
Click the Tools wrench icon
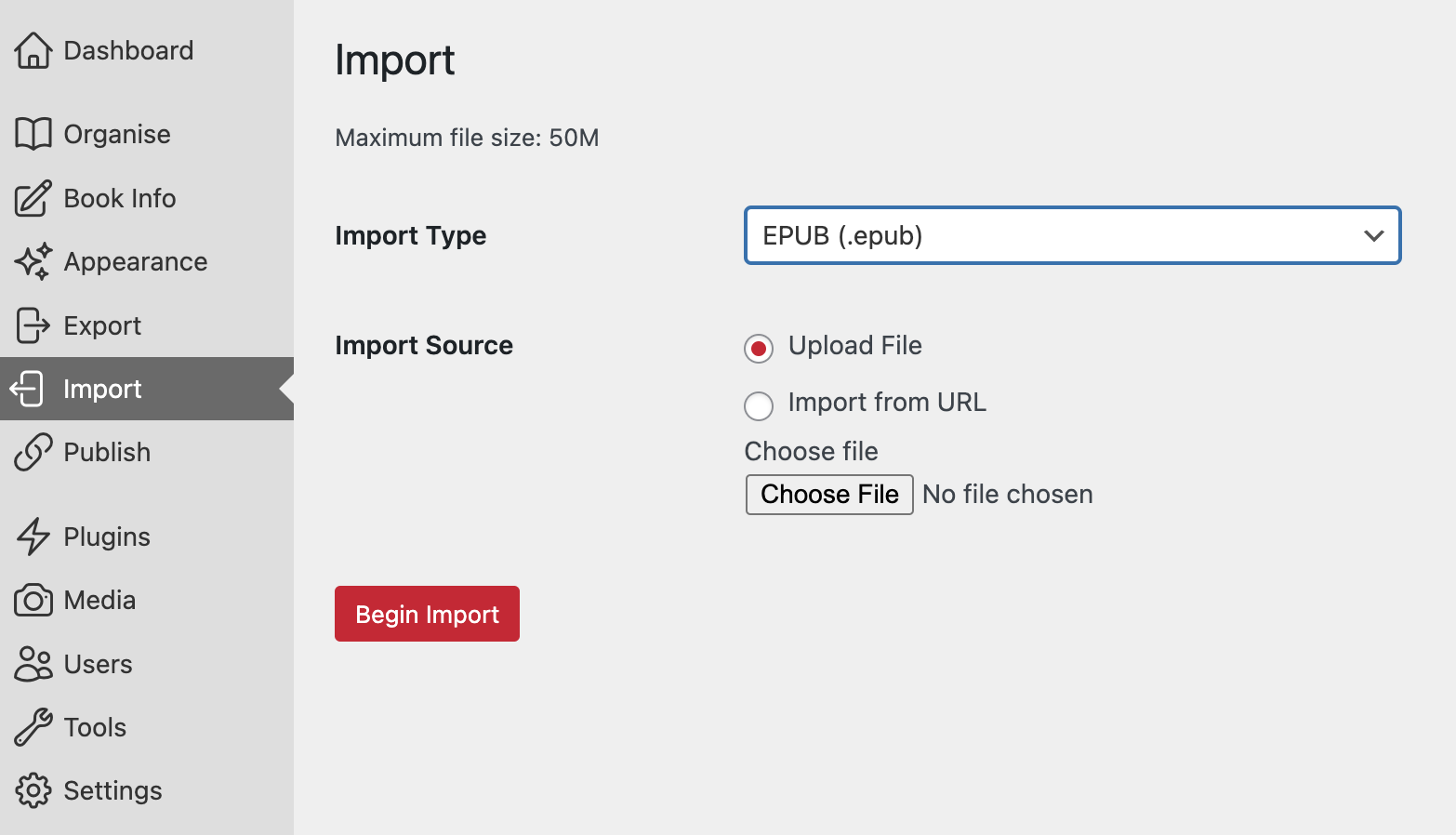[x=33, y=727]
